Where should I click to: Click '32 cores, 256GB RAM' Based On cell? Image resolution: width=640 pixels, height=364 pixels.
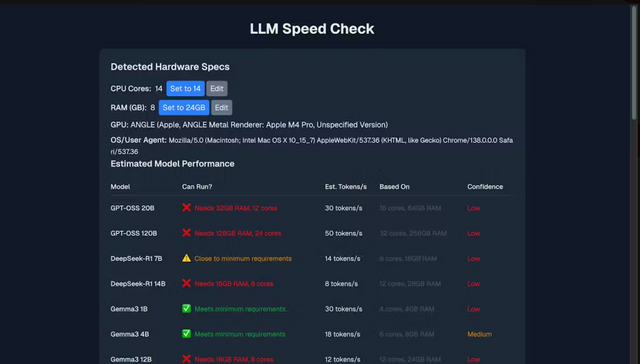click(413, 233)
